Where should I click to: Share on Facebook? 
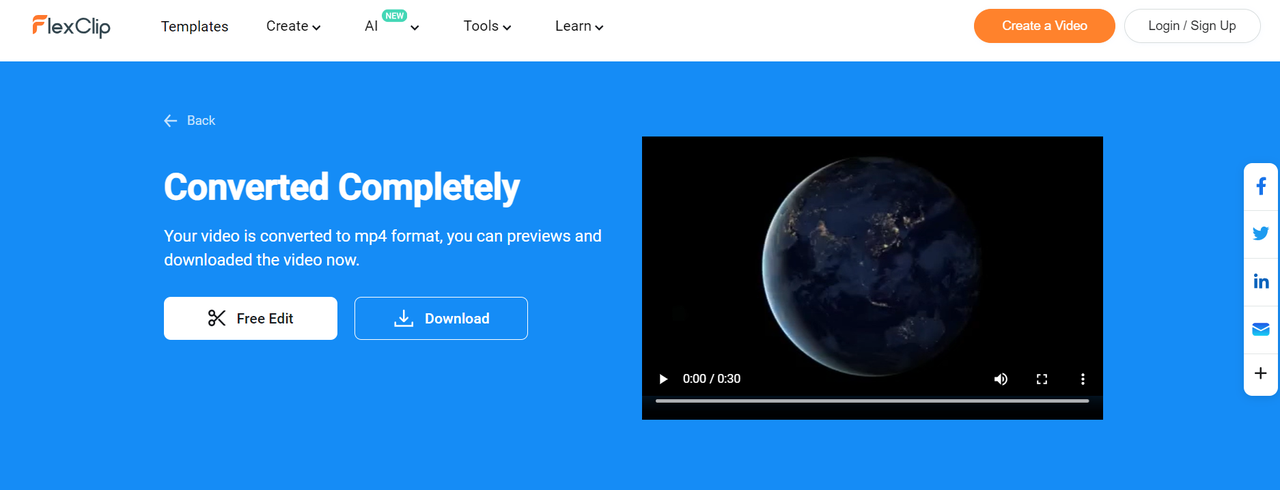(1261, 186)
